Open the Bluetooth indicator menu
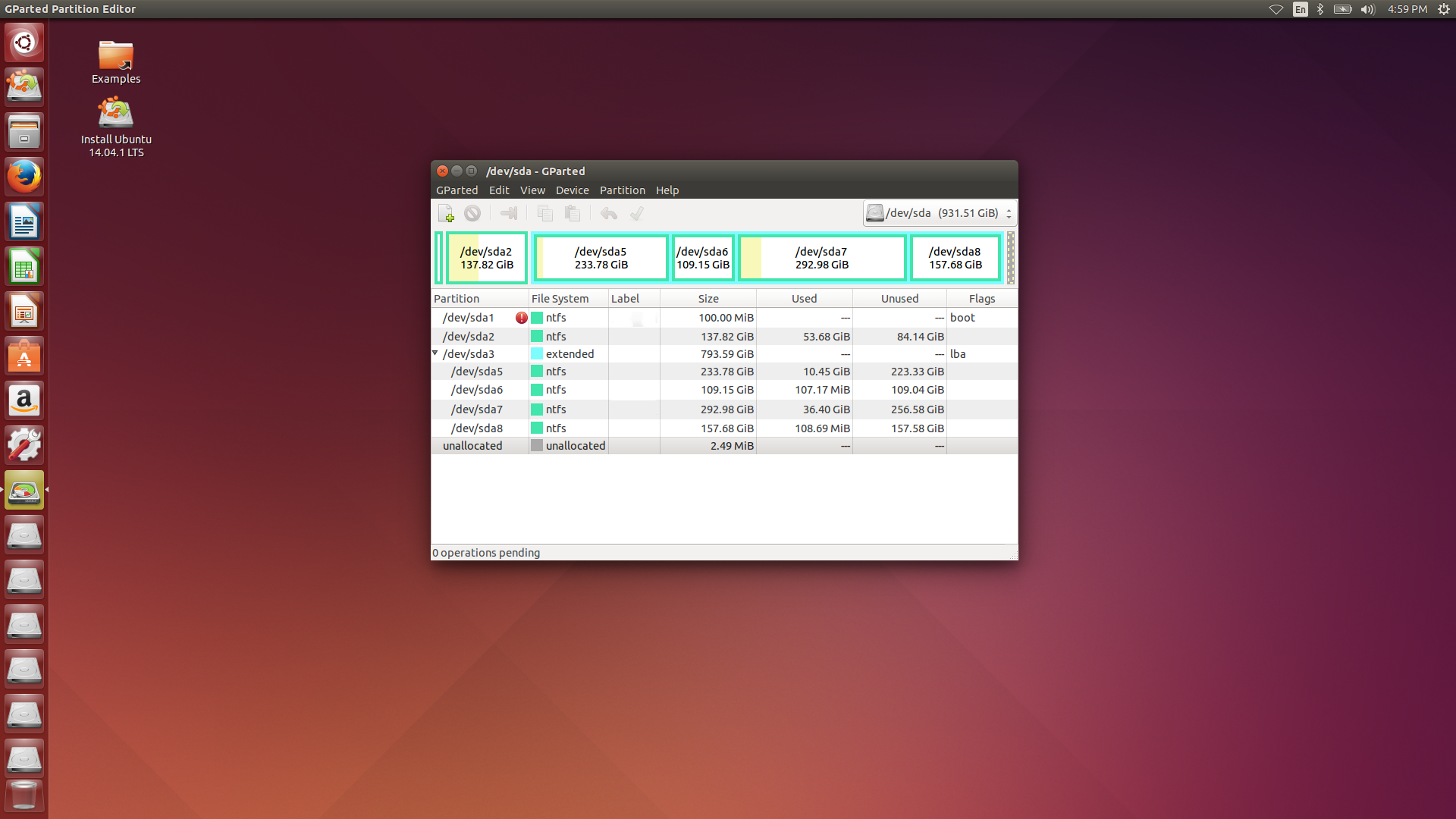The width and height of the screenshot is (1456, 819). coord(1320,9)
